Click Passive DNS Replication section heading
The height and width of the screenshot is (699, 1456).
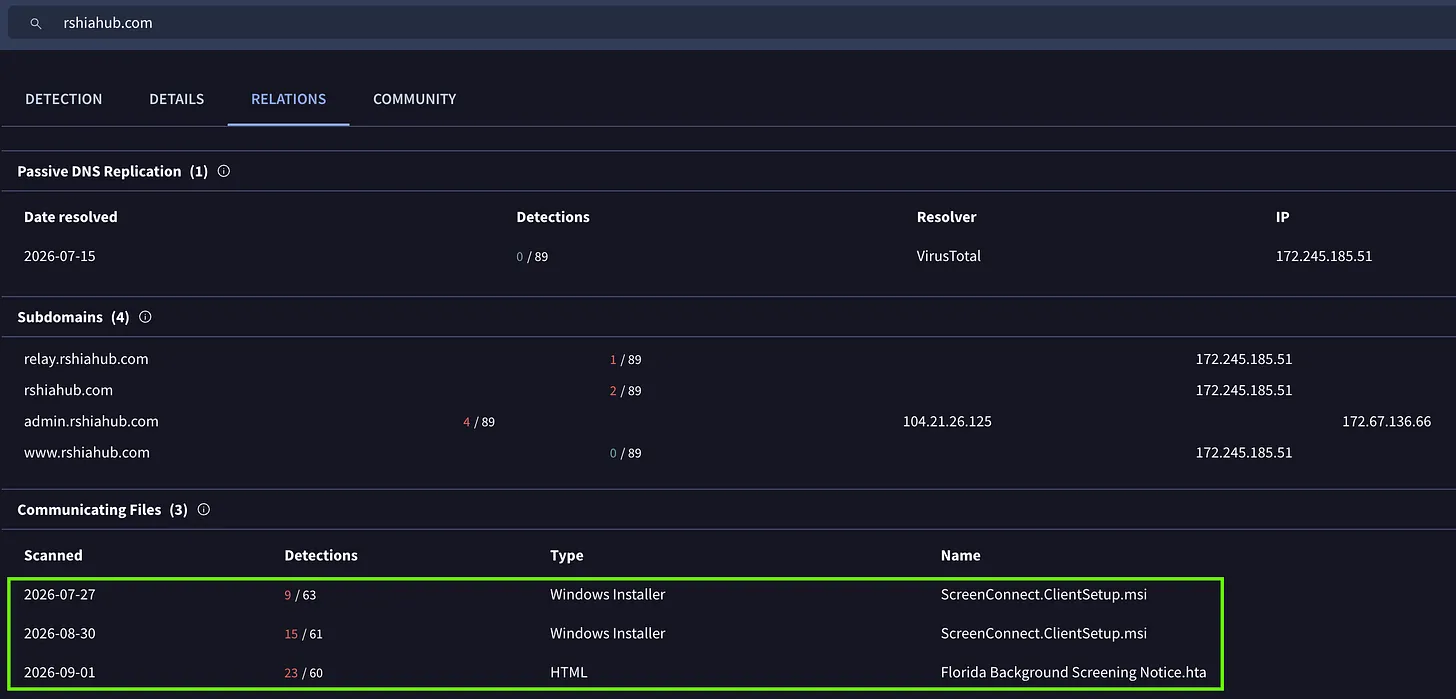click(x=113, y=171)
